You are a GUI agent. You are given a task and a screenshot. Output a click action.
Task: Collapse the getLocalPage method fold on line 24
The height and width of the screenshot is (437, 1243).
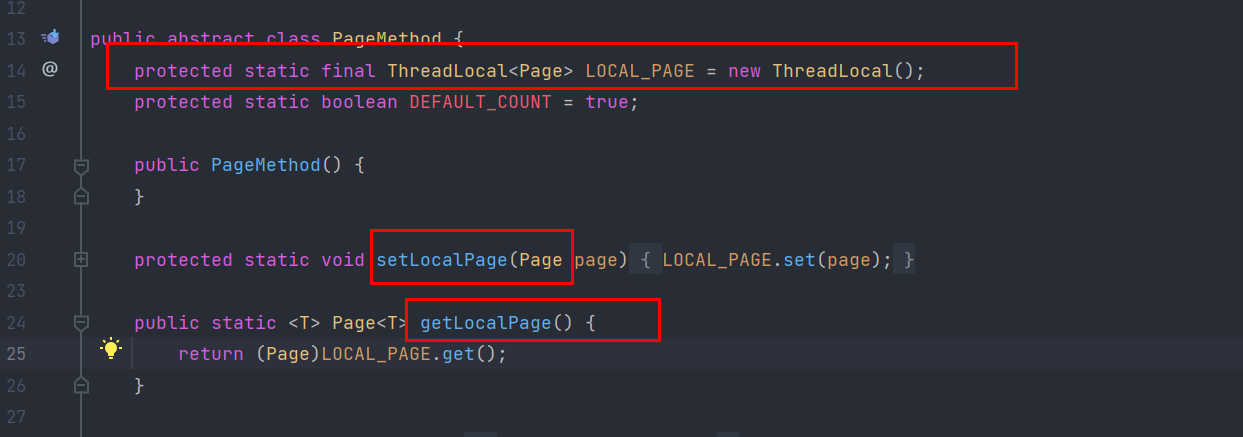(82, 322)
